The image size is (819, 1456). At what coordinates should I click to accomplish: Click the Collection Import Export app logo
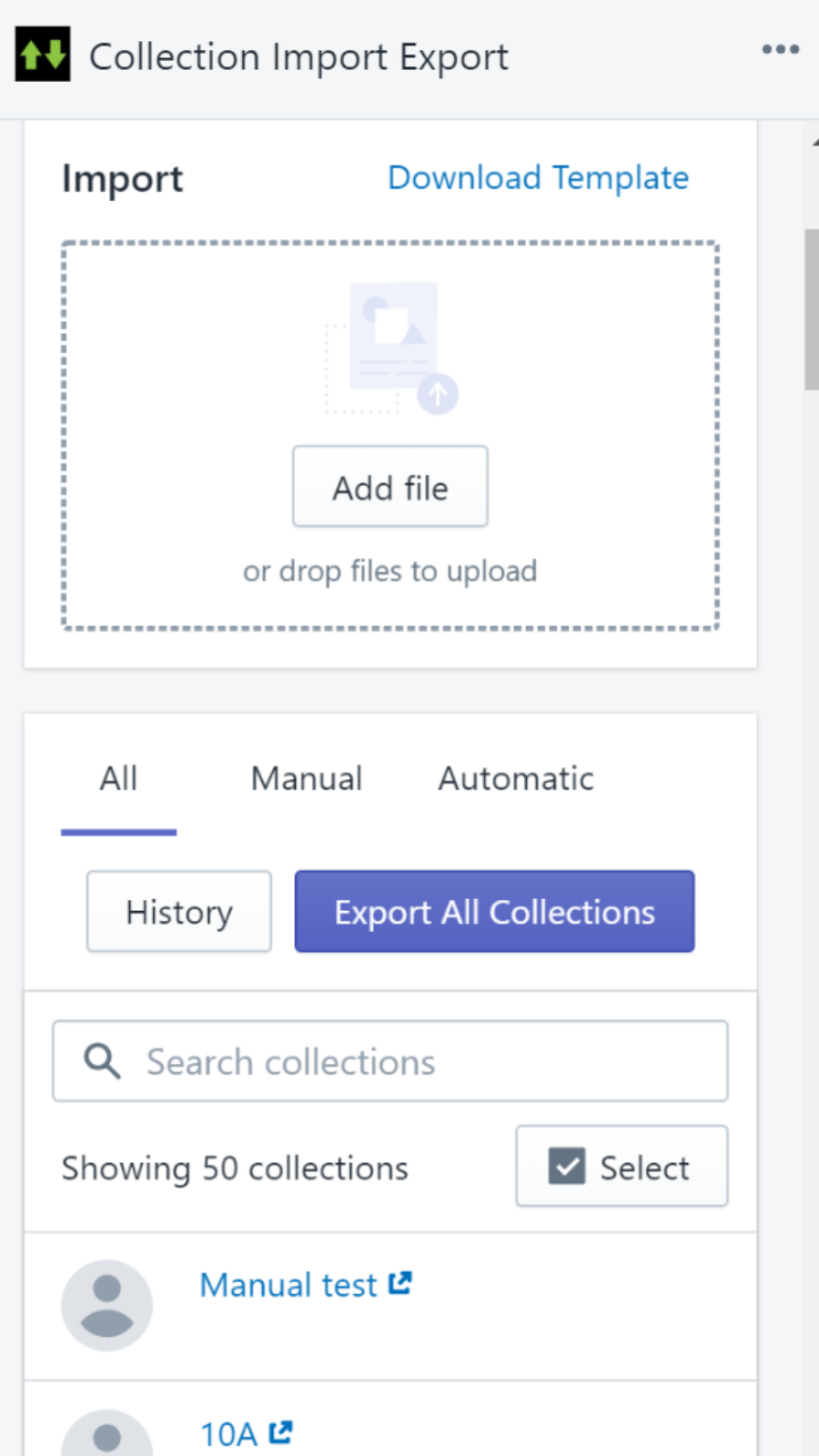click(x=43, y=55)
